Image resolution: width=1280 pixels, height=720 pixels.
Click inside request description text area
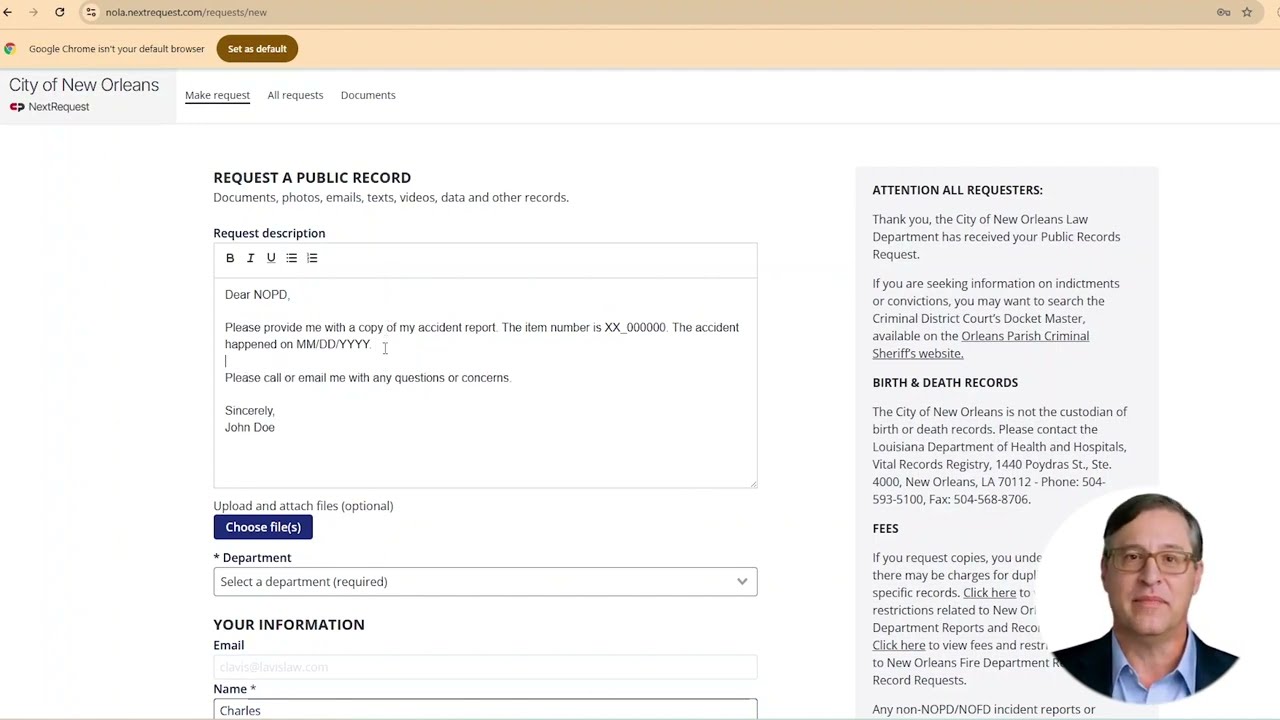pyautogui.click(x=485, y=383)
